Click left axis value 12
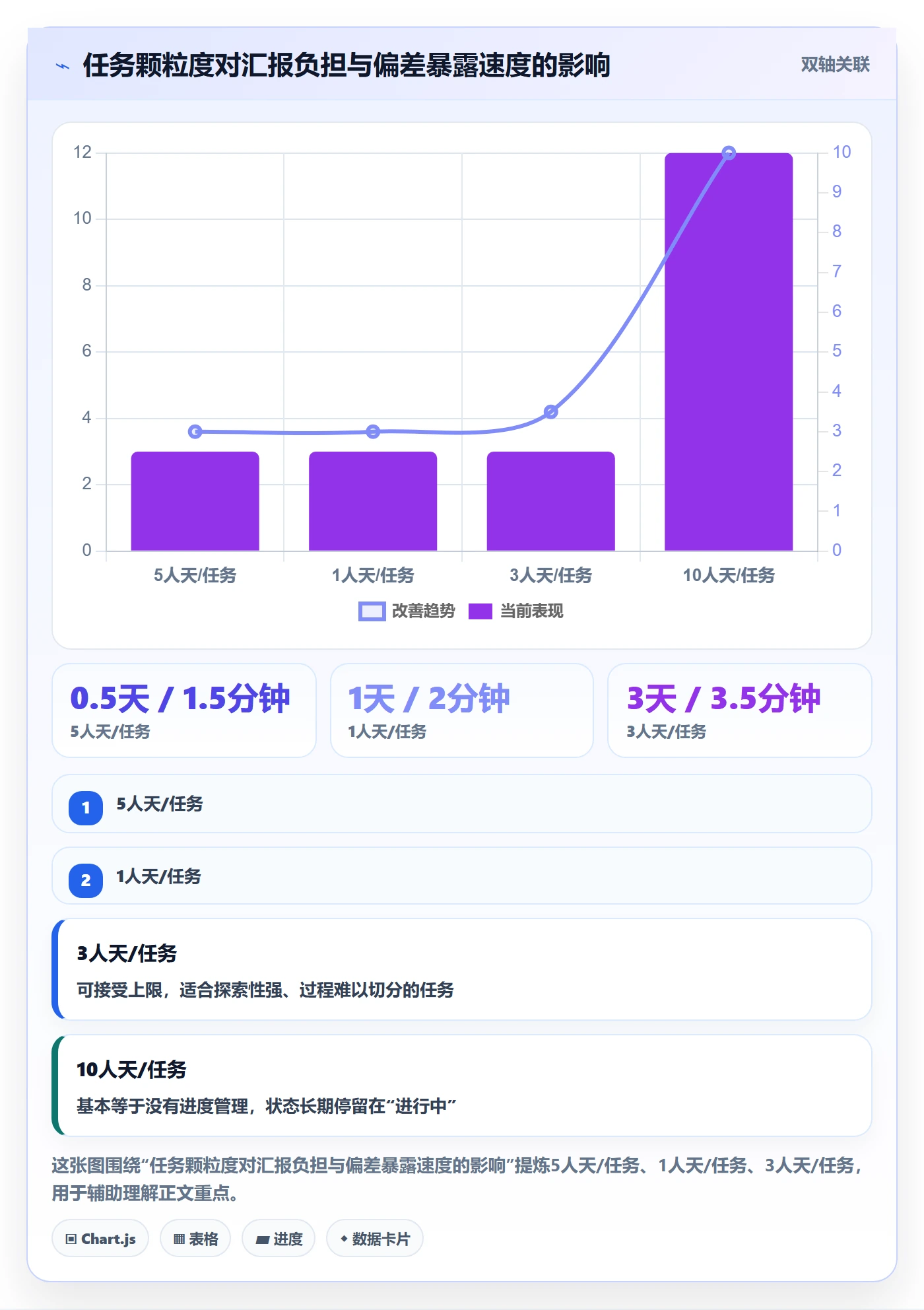Viewport: 924px width, 1310px height. tap(82, 153)
